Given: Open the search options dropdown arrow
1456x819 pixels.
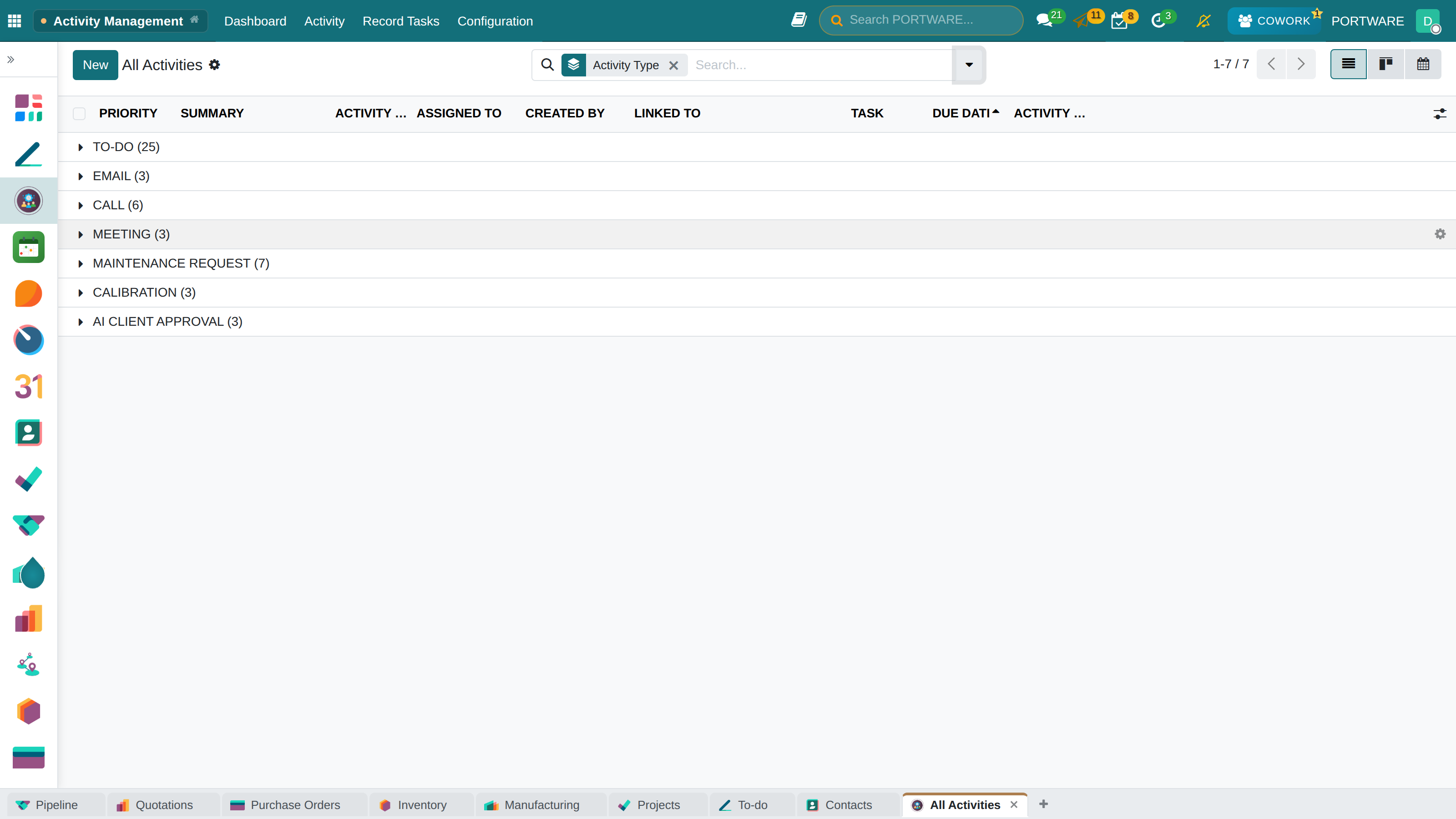Looking at the screenshot, I should [969, 65].
